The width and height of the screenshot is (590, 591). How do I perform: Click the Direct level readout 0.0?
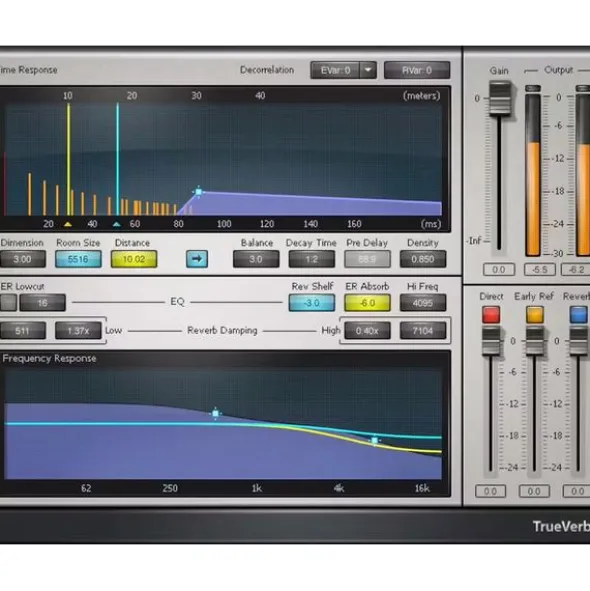tap(490, 491)
